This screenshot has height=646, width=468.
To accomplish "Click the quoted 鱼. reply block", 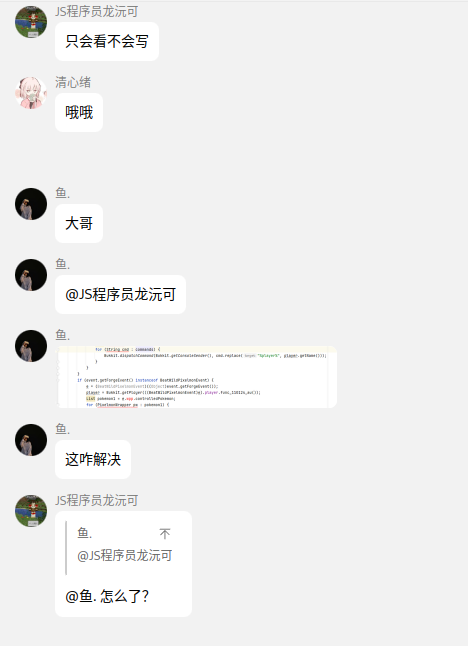I will tap(124, 548).
